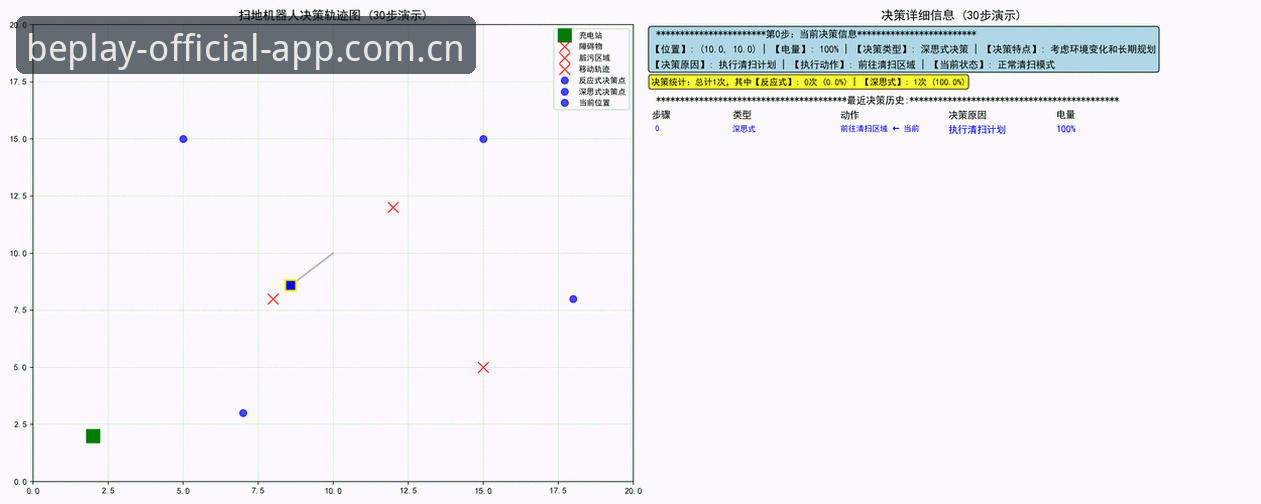
Task: Click the yellow 决策统计 summary box
Action: [809, 82]
